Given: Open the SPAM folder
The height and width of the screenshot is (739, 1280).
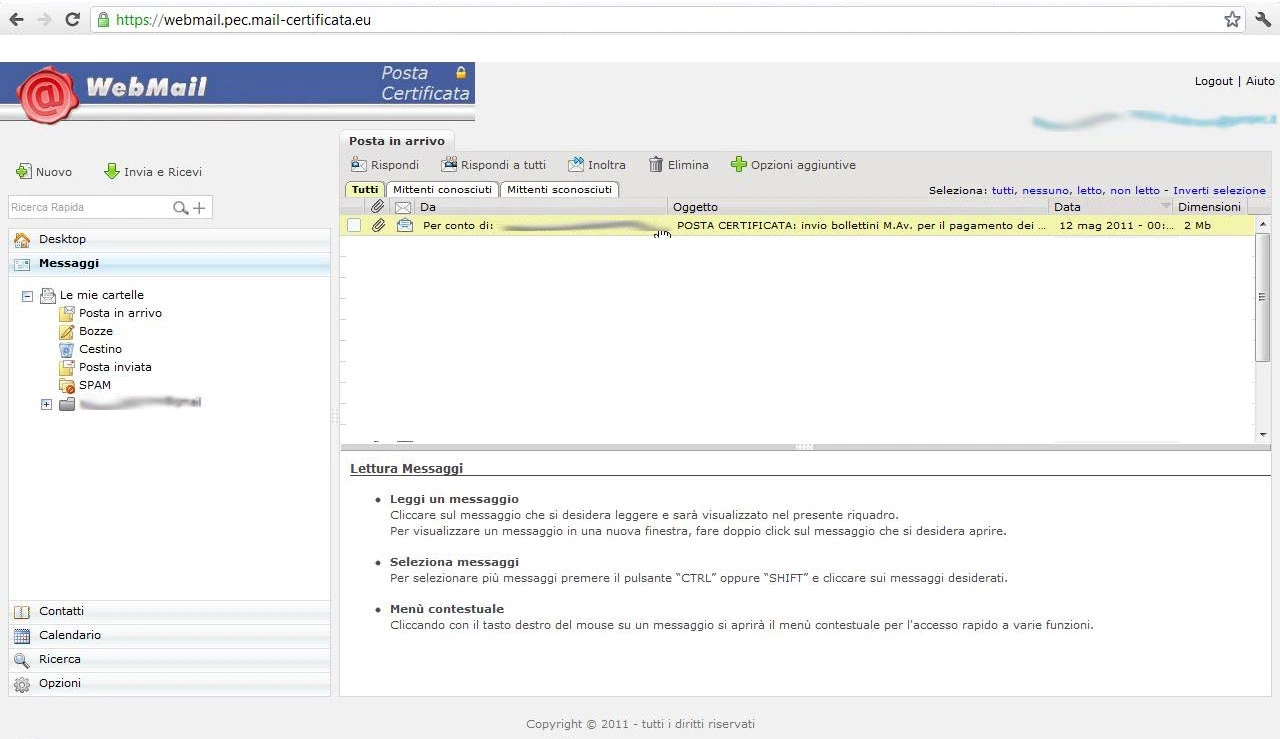Looking at the screenshot, I should coord(95,385).
